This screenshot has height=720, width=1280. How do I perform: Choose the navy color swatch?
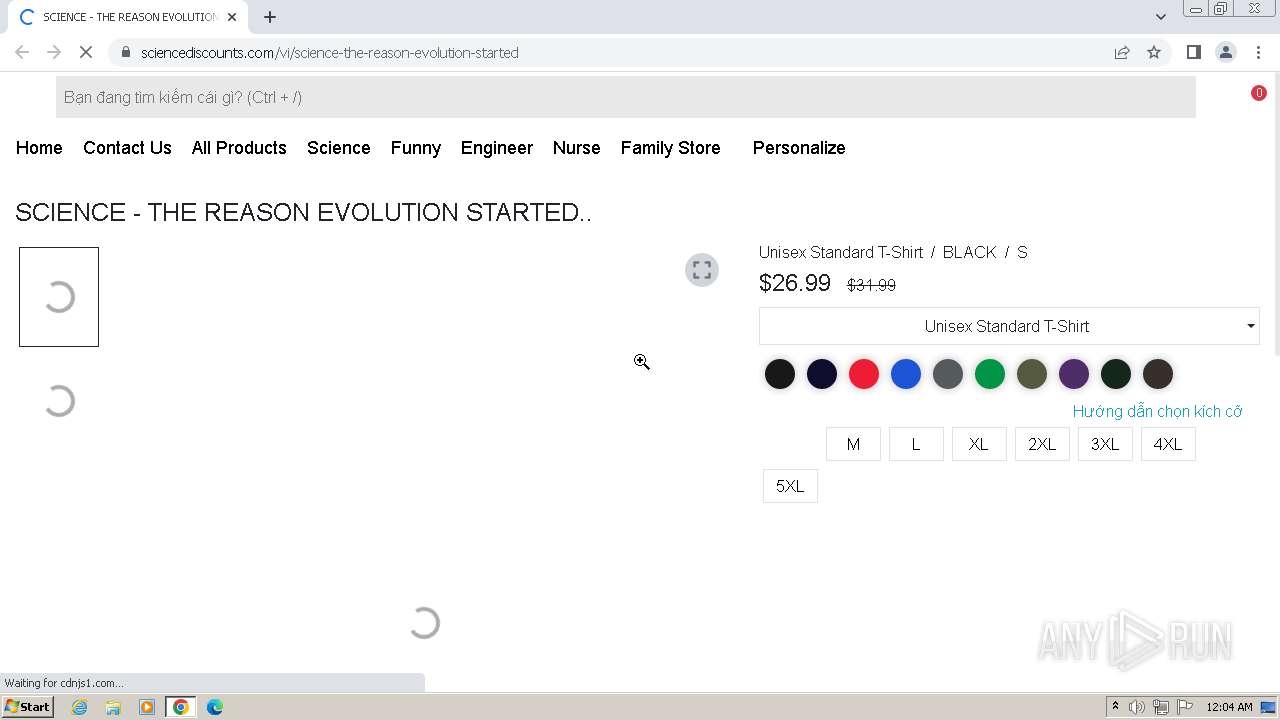pyautogui.click(x=822, y=374)
